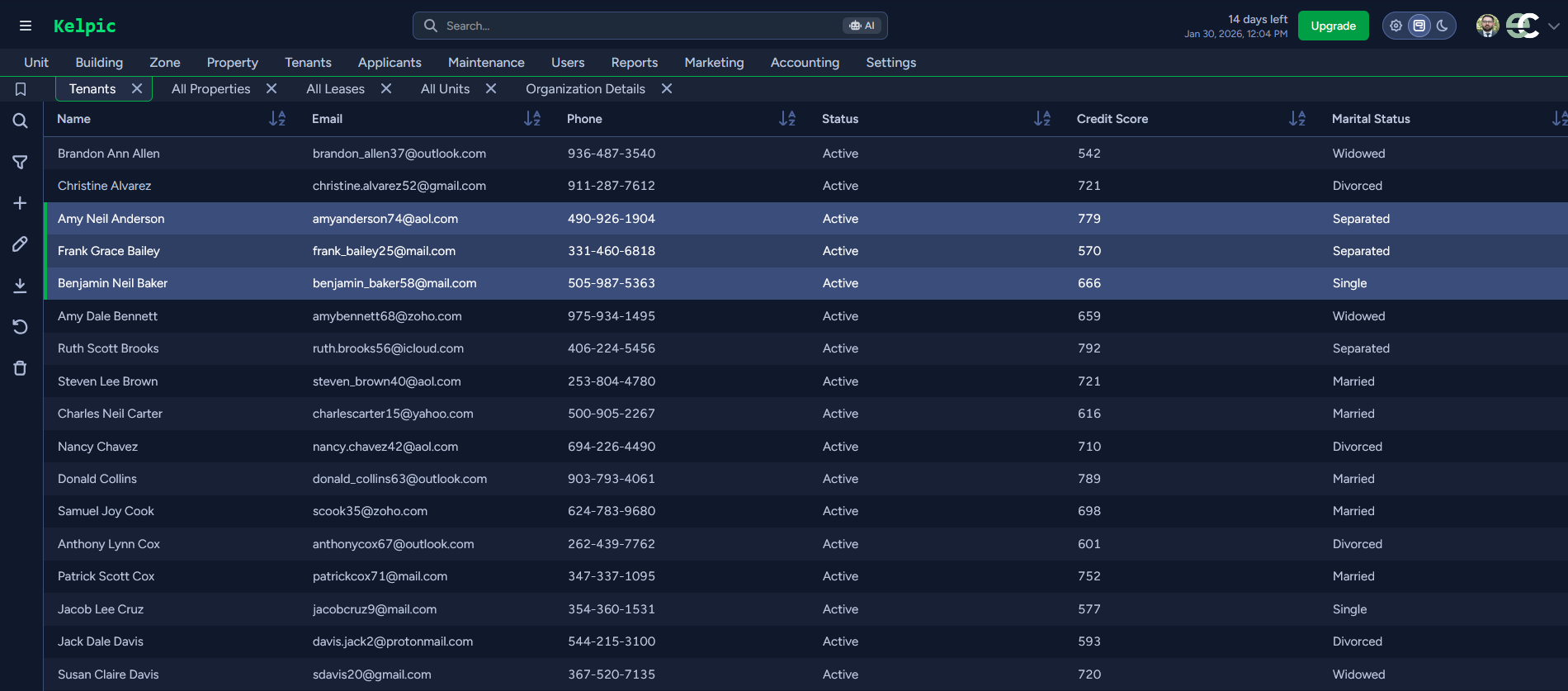Expand the account dropdown chevron
The image size is (1568, 691).
pyautogui.click(x=1554, y=26)
